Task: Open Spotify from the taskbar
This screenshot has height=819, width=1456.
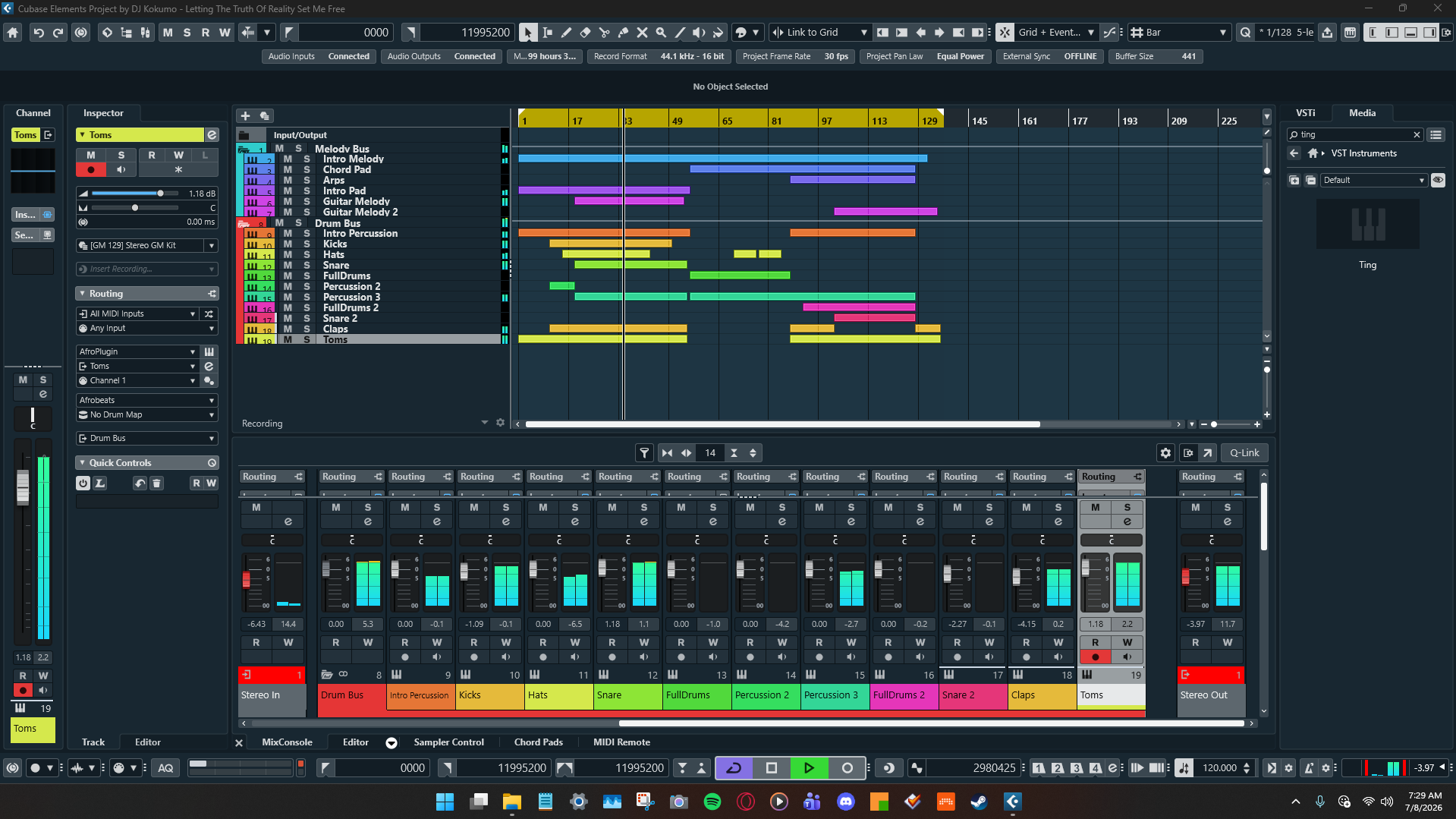Action: (x=712, y=802)
